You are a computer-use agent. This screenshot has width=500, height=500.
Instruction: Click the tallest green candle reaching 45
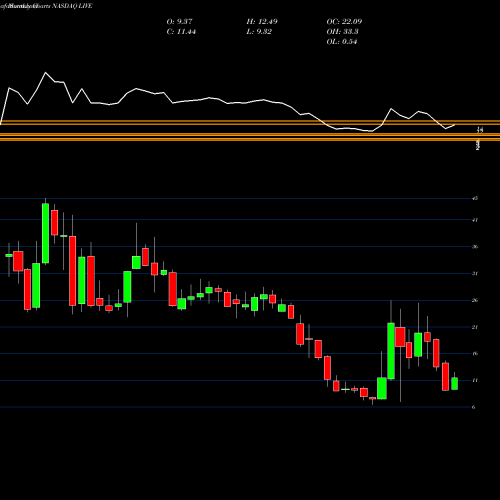(45, 233)
